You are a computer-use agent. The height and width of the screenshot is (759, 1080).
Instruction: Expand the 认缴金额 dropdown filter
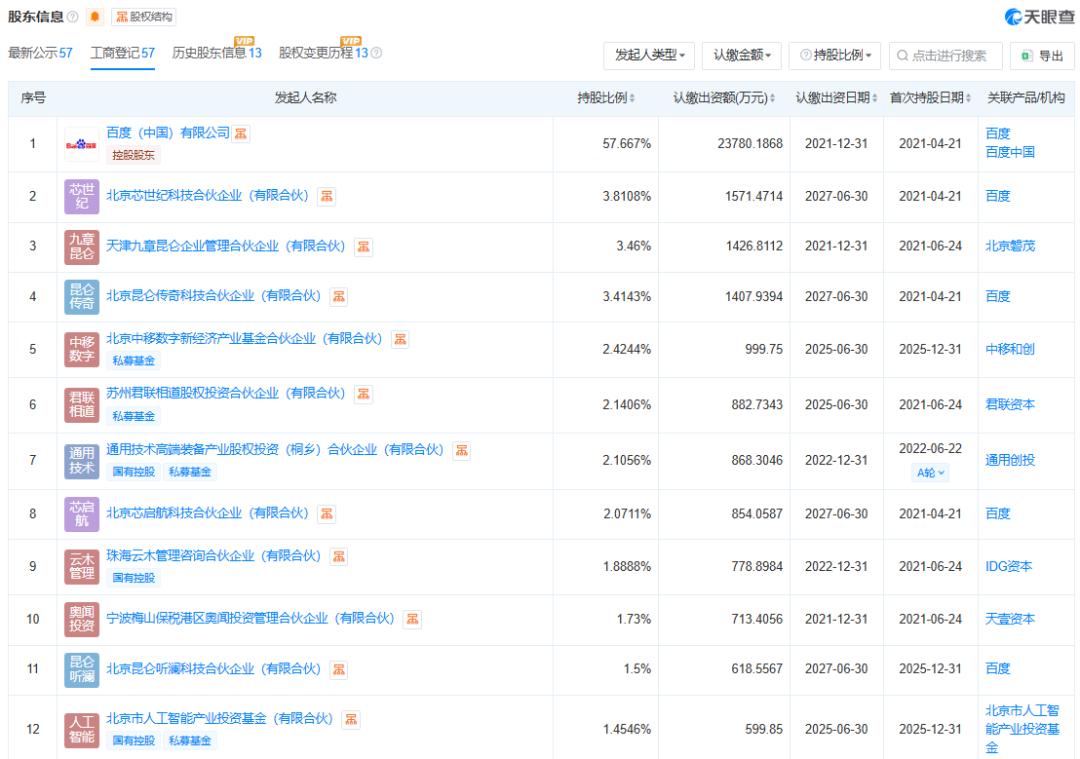tap(741, 55)
